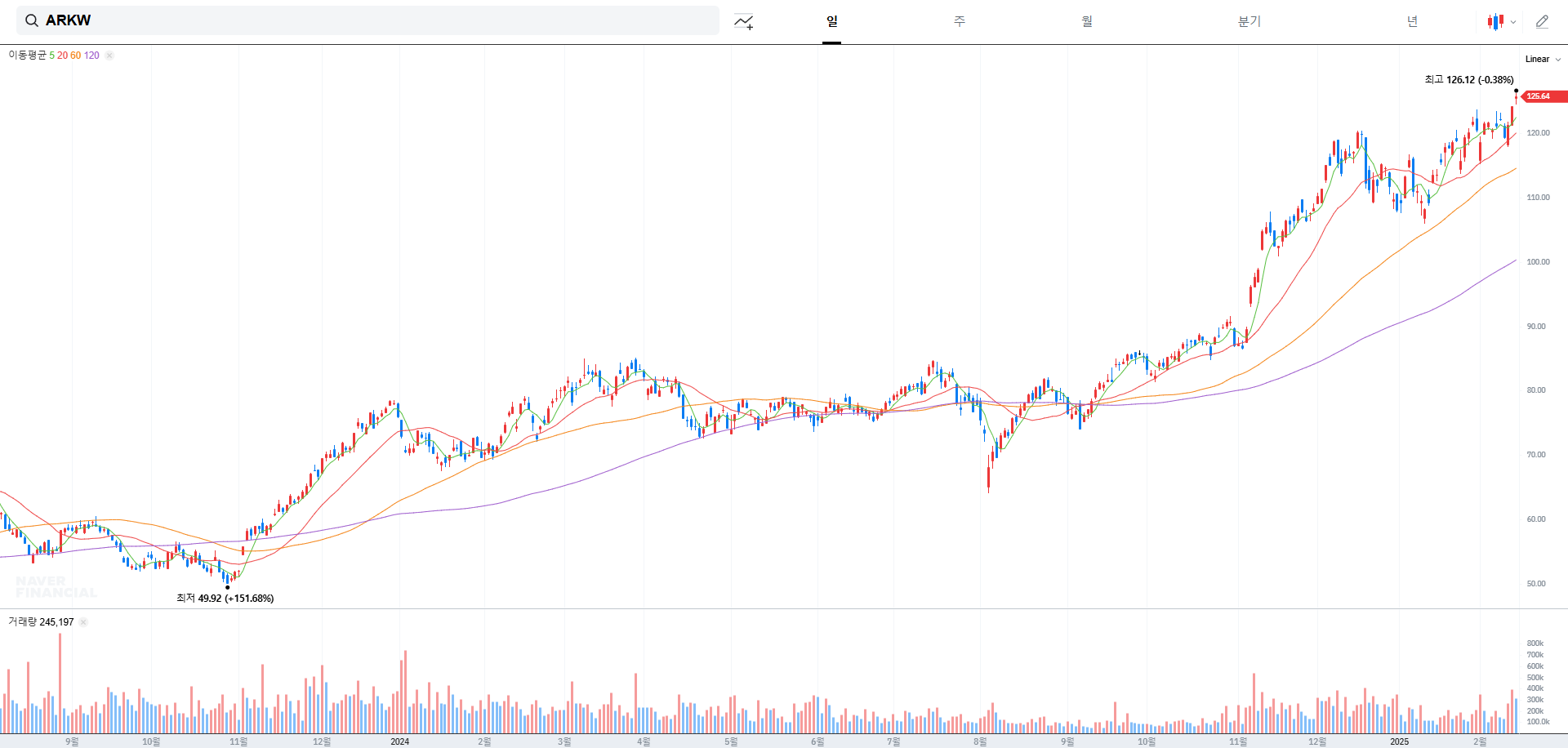Remove the 이동평균 indicator with its x
Screen dimensions: 1568x748
pyautogui.click(x=109, y=56)
